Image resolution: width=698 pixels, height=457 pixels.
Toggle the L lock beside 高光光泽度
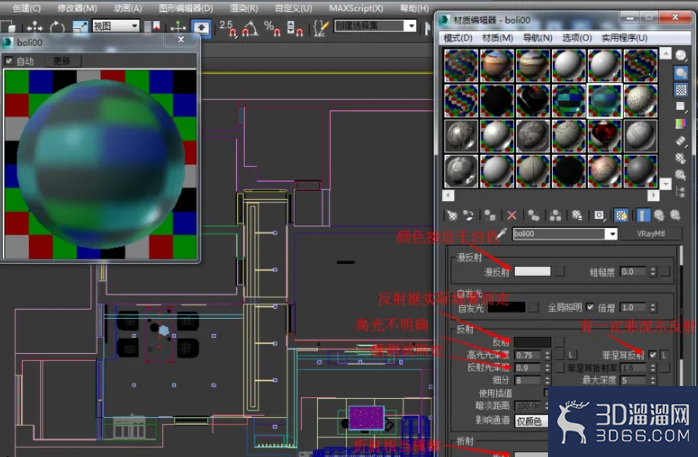[x=572, y=355]
